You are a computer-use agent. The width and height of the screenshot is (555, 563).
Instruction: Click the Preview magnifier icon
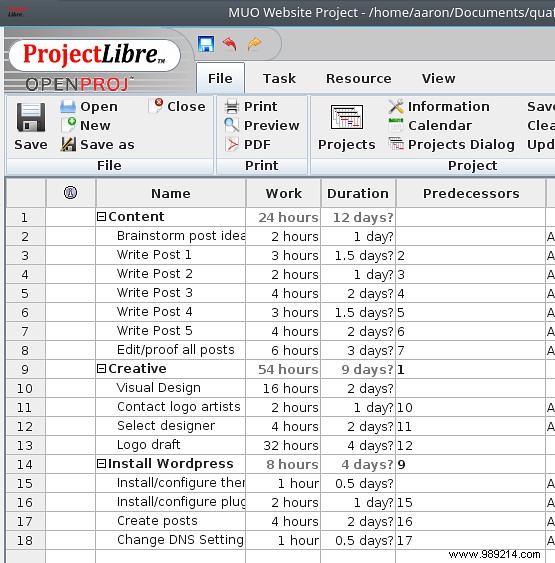pyautogui.click(x=232, y=125)
